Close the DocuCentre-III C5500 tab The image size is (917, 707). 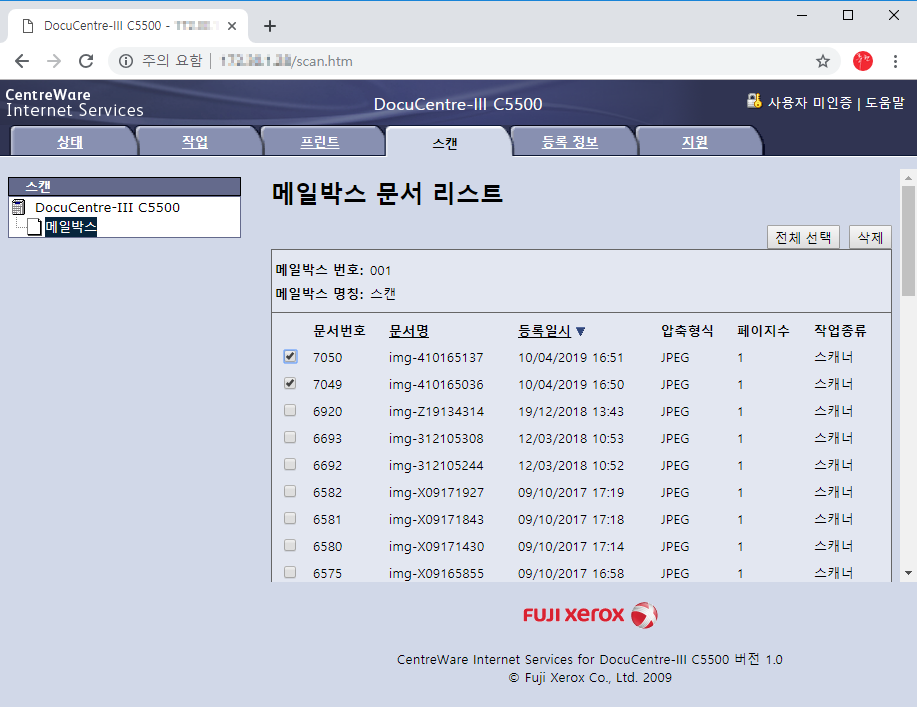(x=232, y=26)
